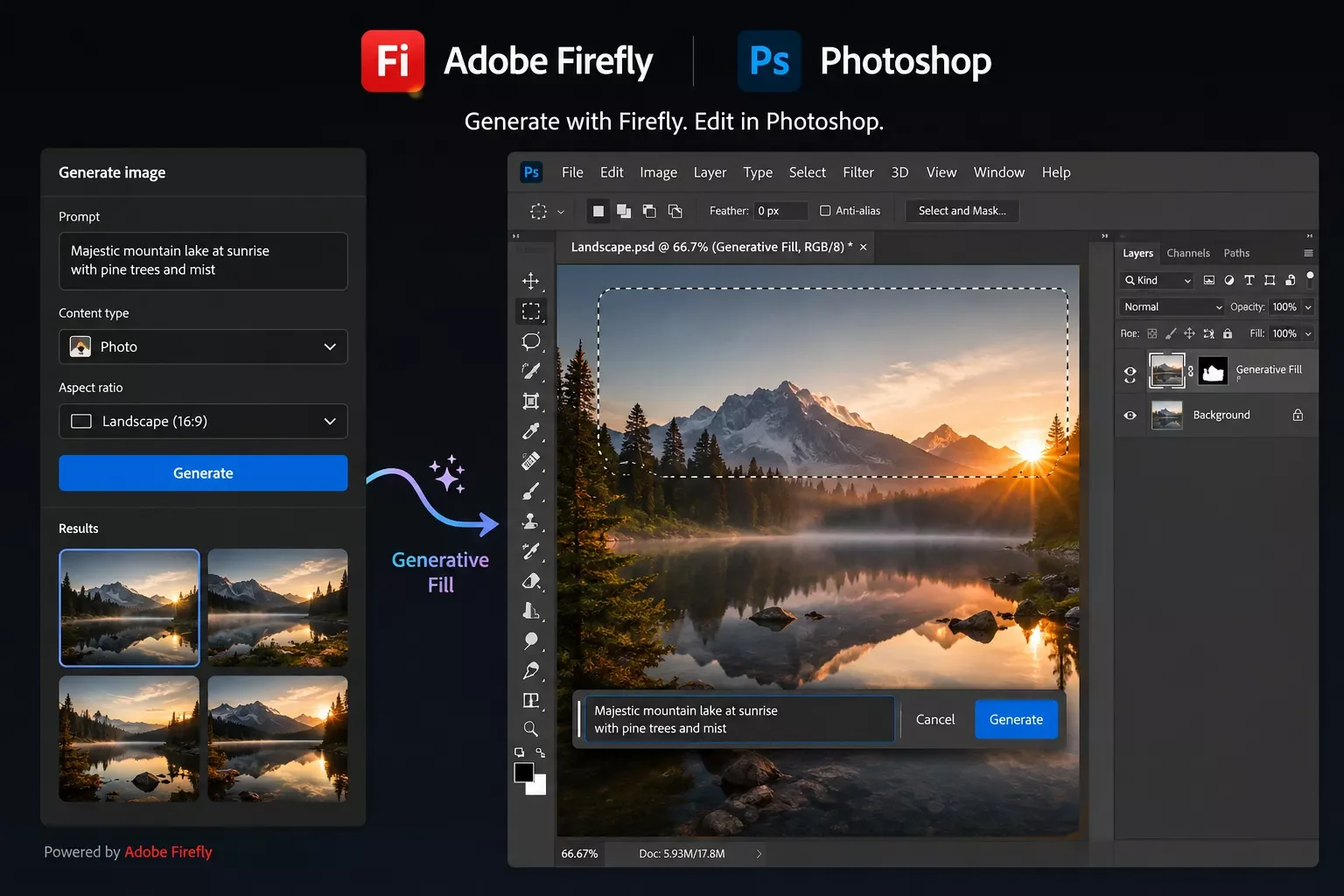Filter layers by adjustment layer icon

1228,280
